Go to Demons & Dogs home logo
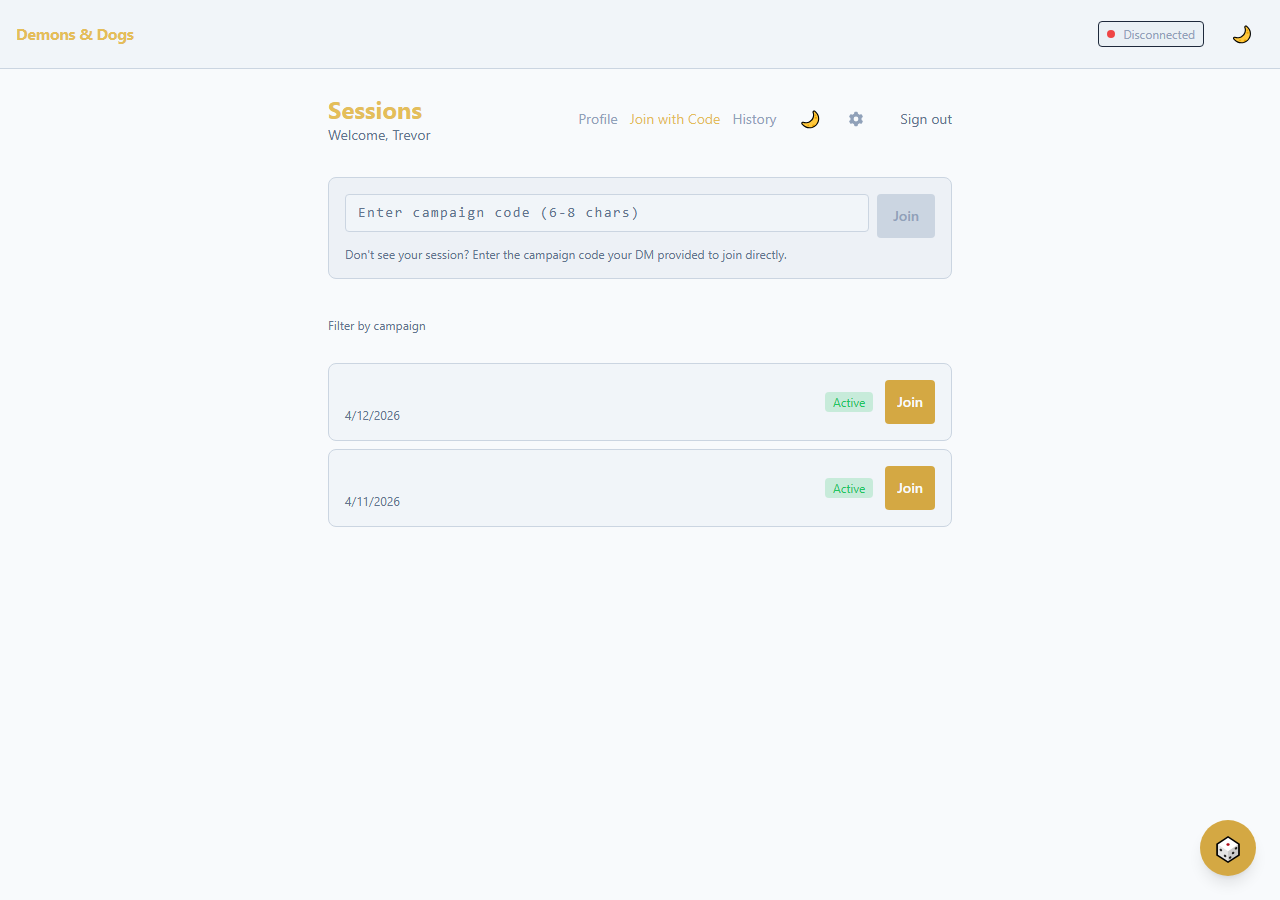This screenshot has width=1280, height=900. click(x=75, y=34)
